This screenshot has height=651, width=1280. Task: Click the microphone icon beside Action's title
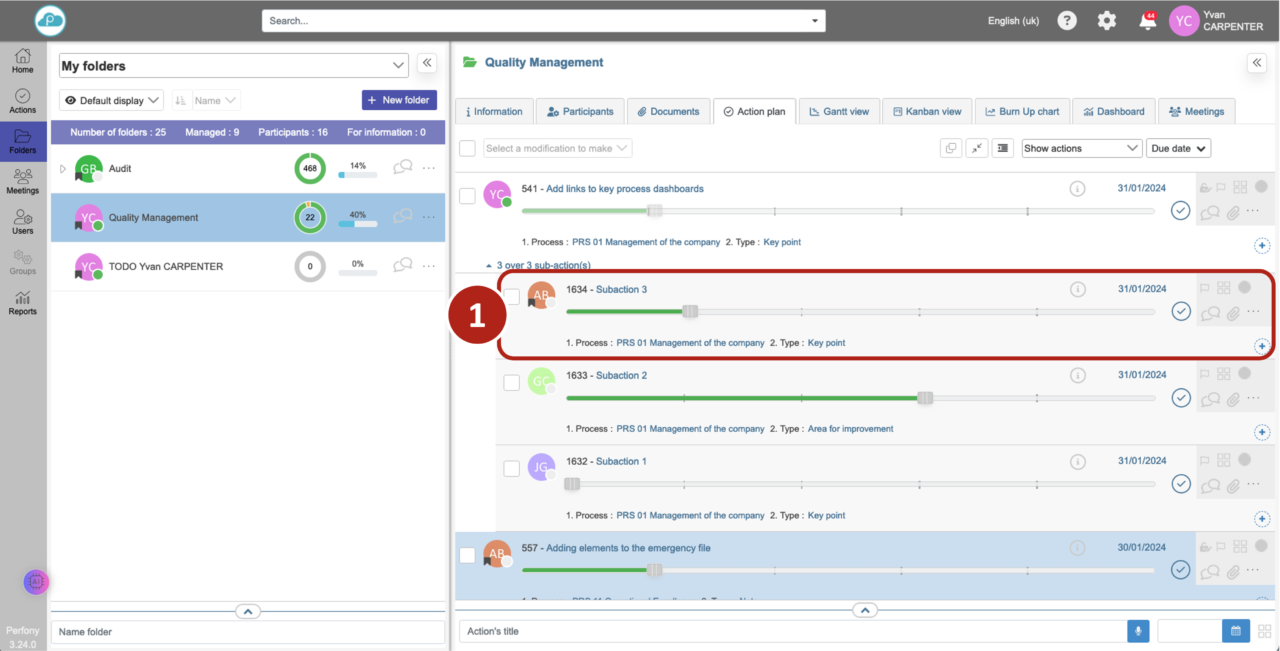pyautogui.click(x=1137, y=631)
